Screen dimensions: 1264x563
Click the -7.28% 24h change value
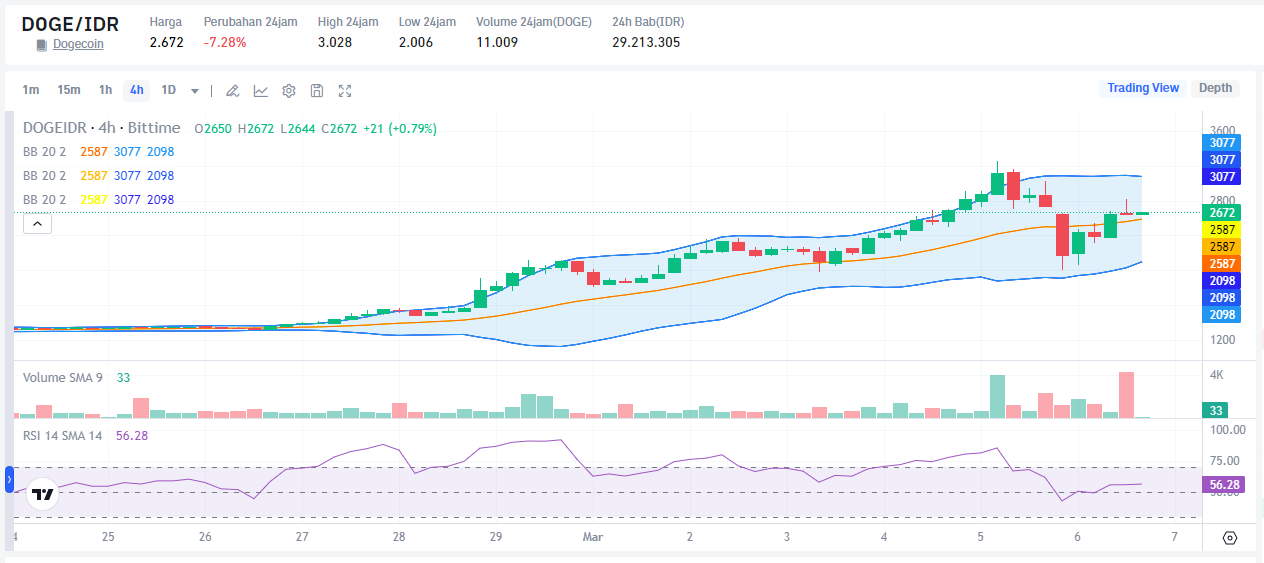[x=224, y=43]
